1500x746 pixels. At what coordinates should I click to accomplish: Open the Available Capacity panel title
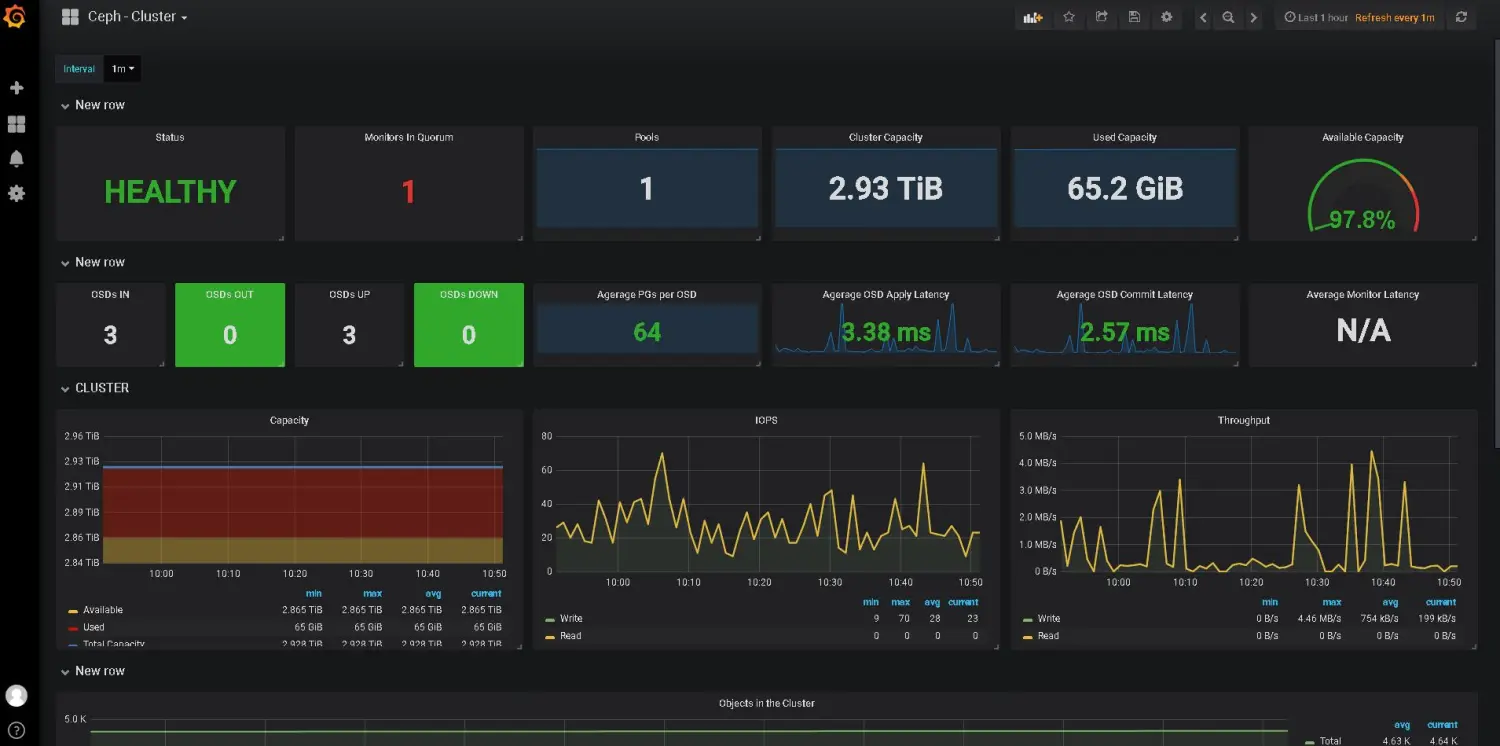1363,137
